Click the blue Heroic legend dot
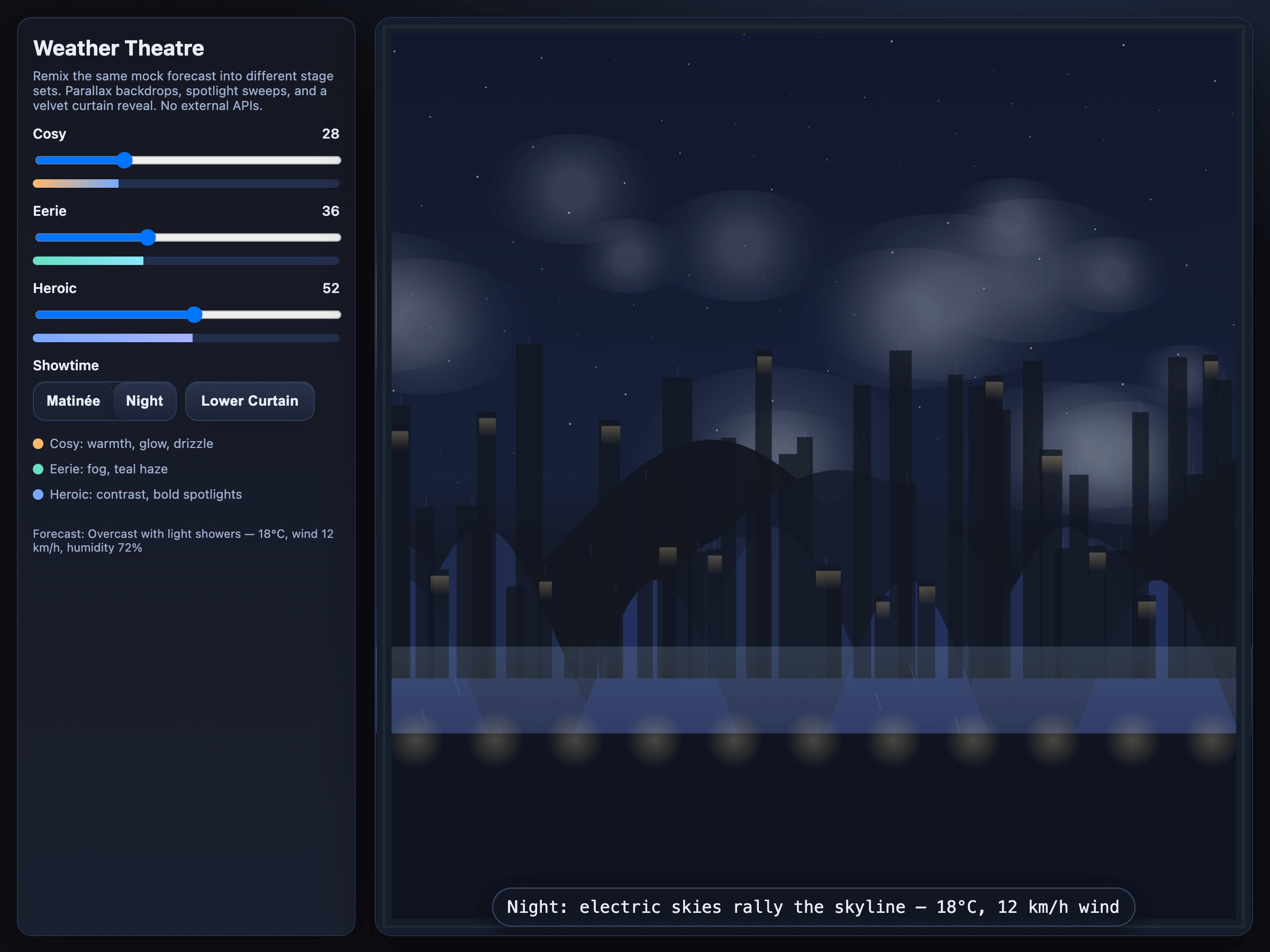 [38, 494]
